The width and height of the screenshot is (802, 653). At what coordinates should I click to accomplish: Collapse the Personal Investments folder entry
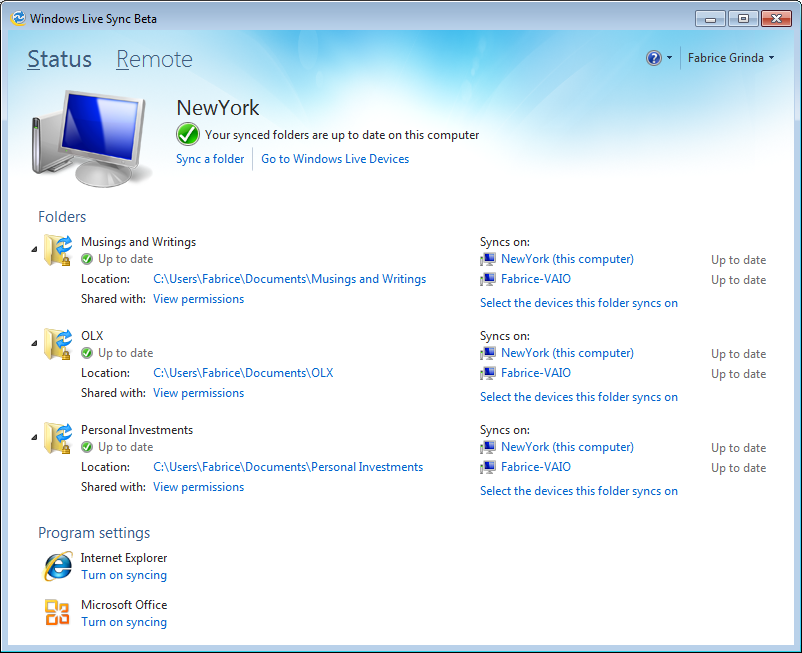coord(34,437)
